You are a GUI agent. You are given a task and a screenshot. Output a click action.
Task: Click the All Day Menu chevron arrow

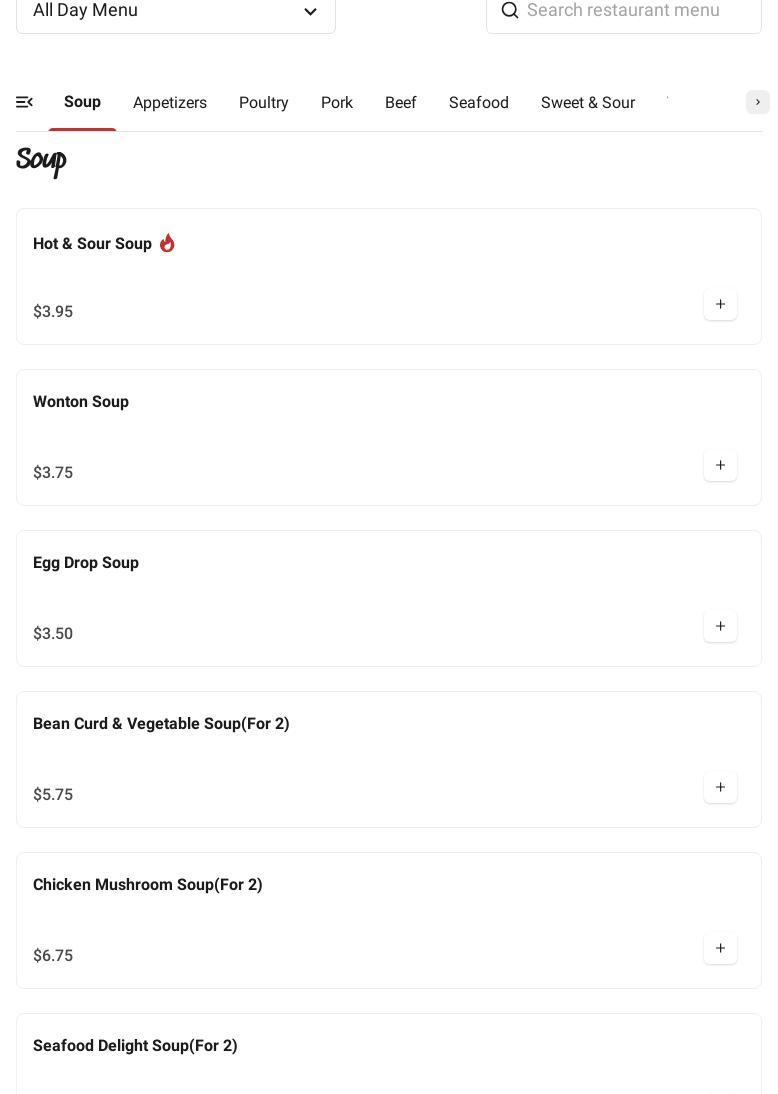(310, 12)
